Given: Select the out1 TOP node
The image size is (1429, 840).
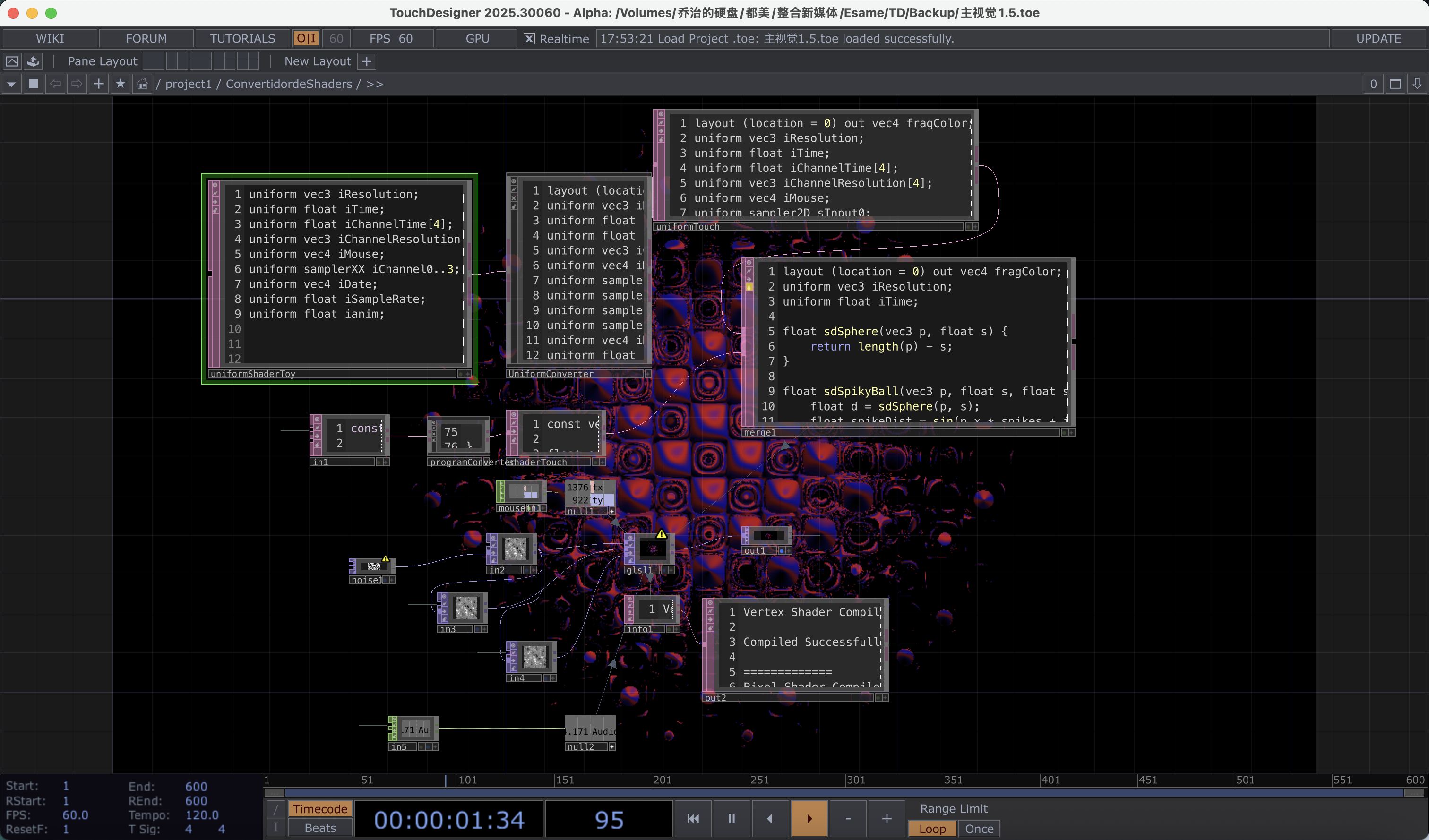Looking at the screenshot, I should coord(767,540).
